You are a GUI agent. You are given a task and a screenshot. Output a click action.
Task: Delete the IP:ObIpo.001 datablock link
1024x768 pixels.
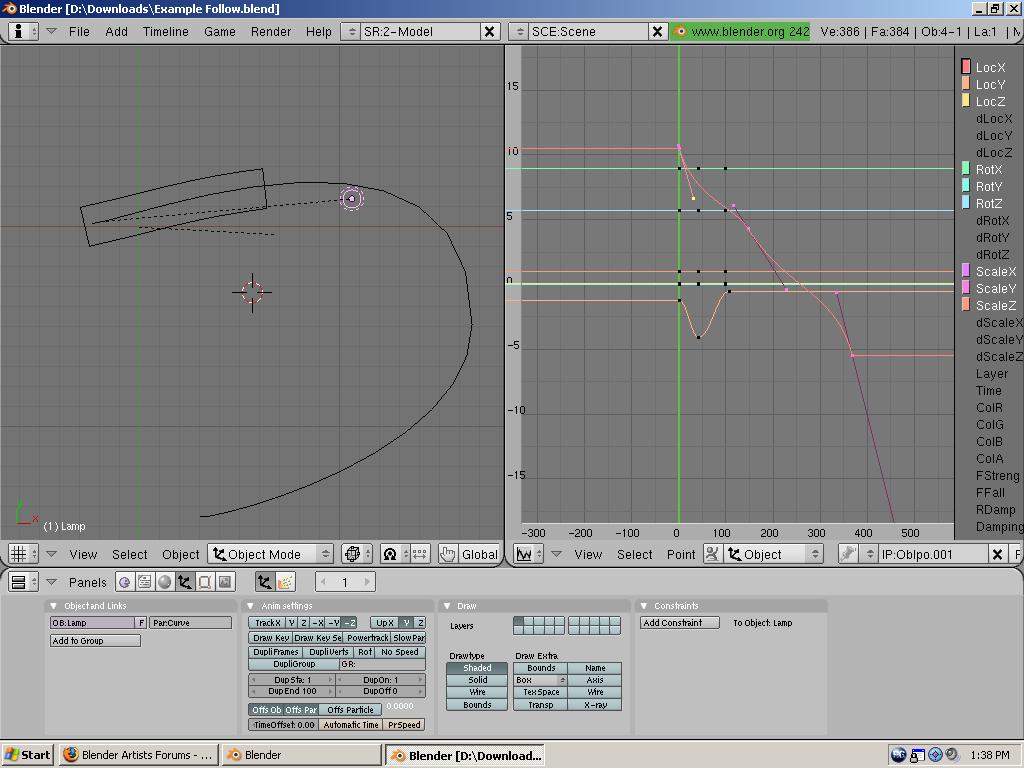997,554
